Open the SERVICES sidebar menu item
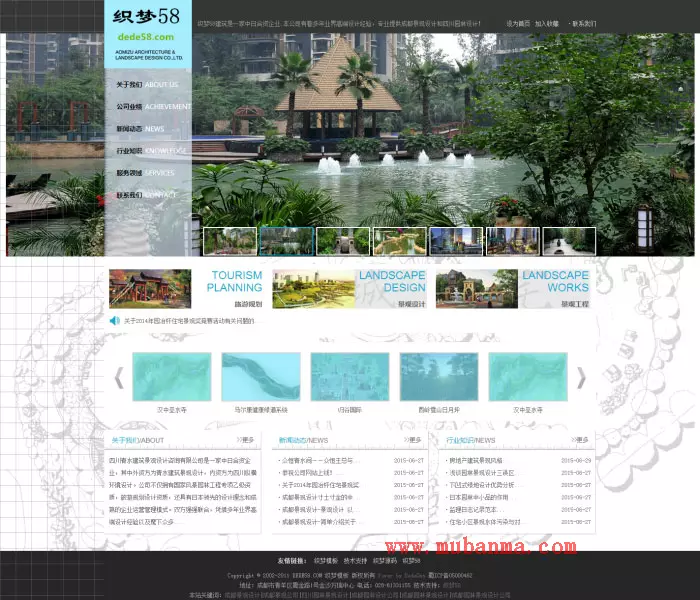The width and height of the screenshot is (700, 600). point(147,173)
